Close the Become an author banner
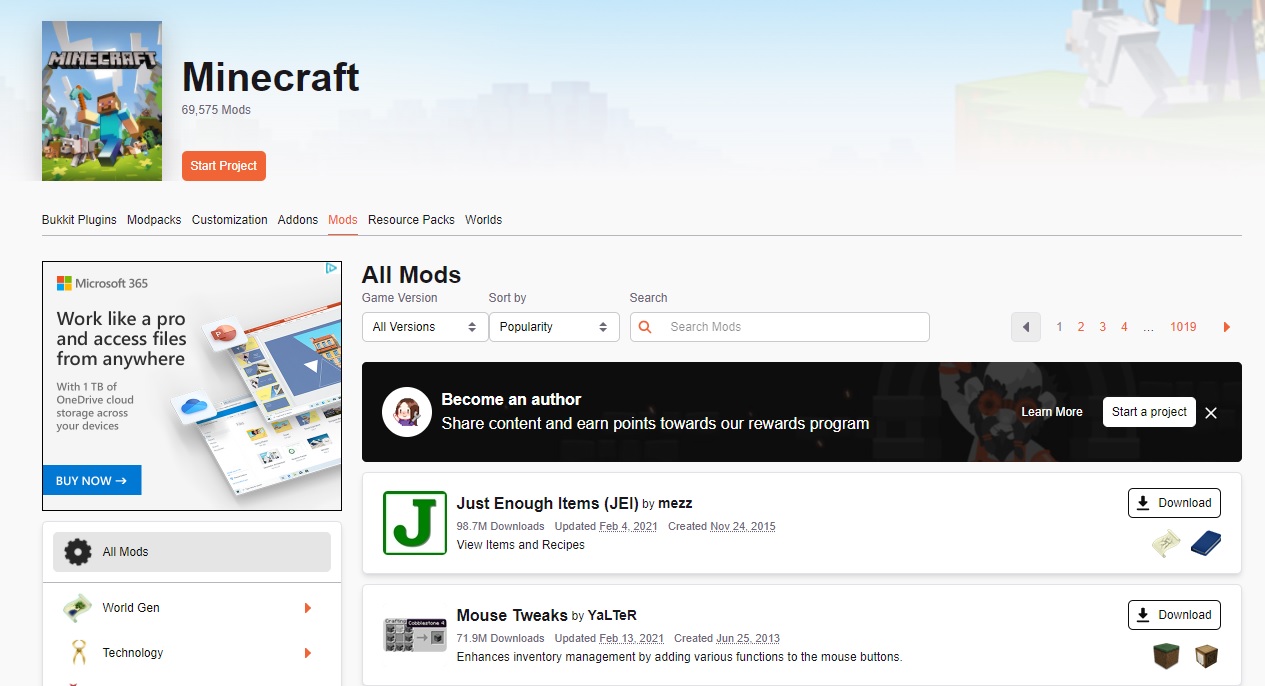The height and width of the screenshot is (686, 1265). [1210, 413]
